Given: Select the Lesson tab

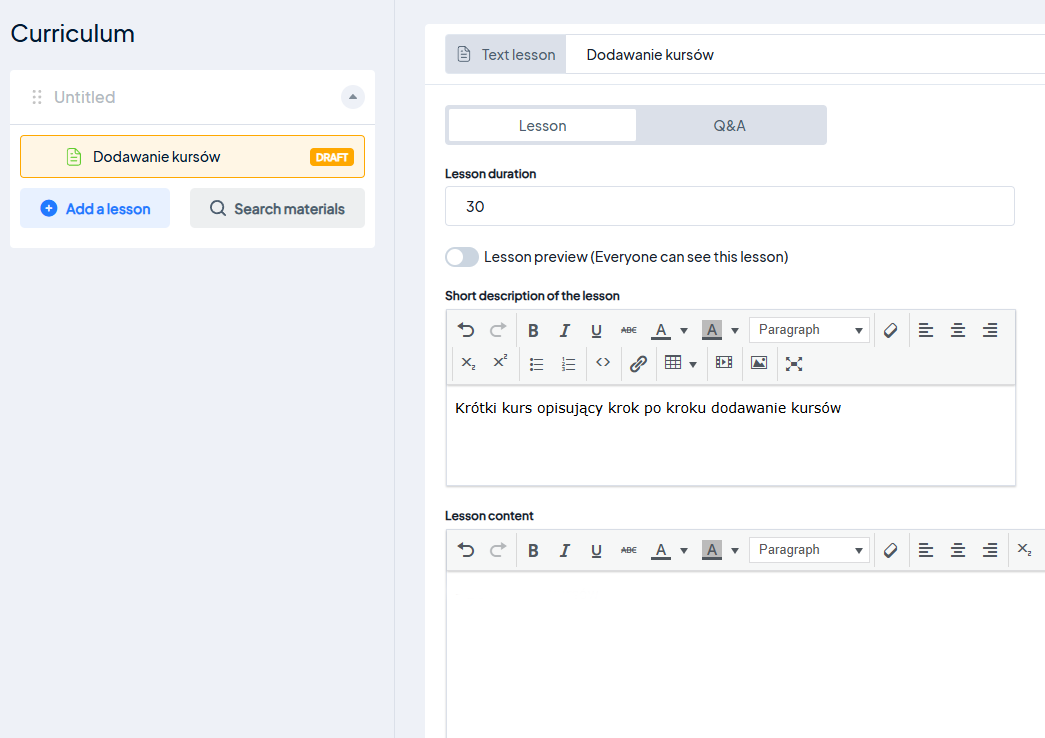Looking at the screenshot, I should click(x=542, y=126).
